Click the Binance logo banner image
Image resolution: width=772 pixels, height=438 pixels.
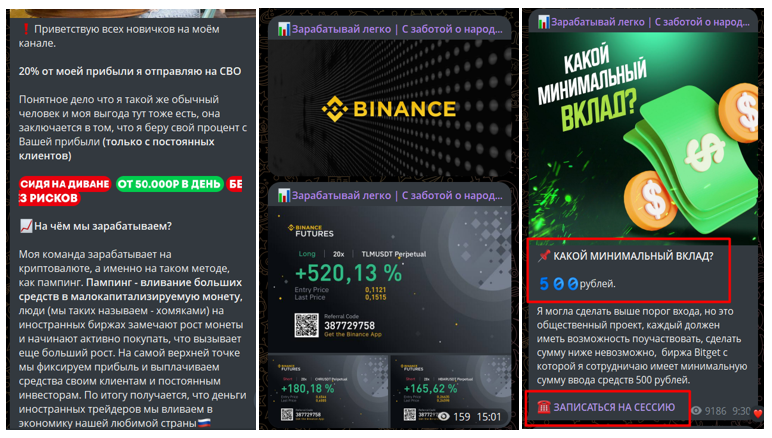pos(389,107)
